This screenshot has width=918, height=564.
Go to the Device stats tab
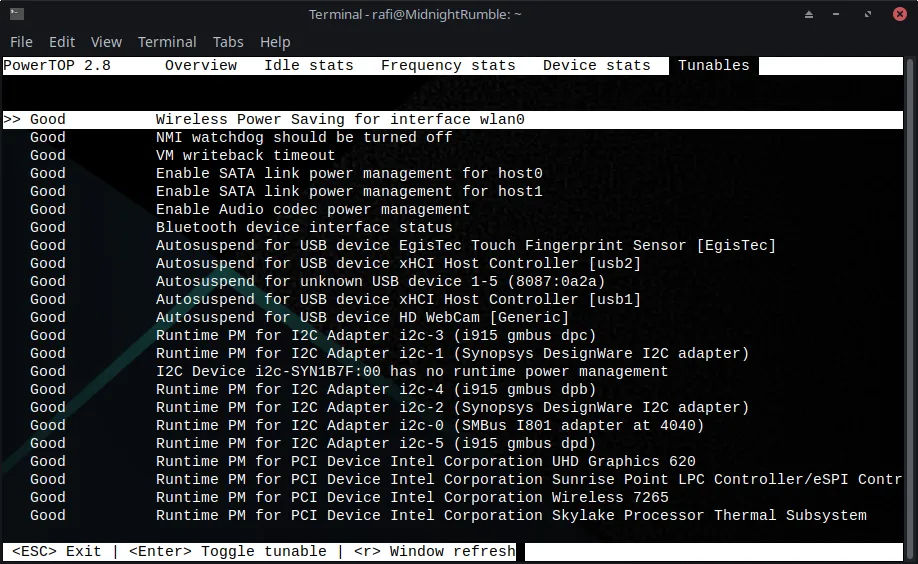[596, 66]
